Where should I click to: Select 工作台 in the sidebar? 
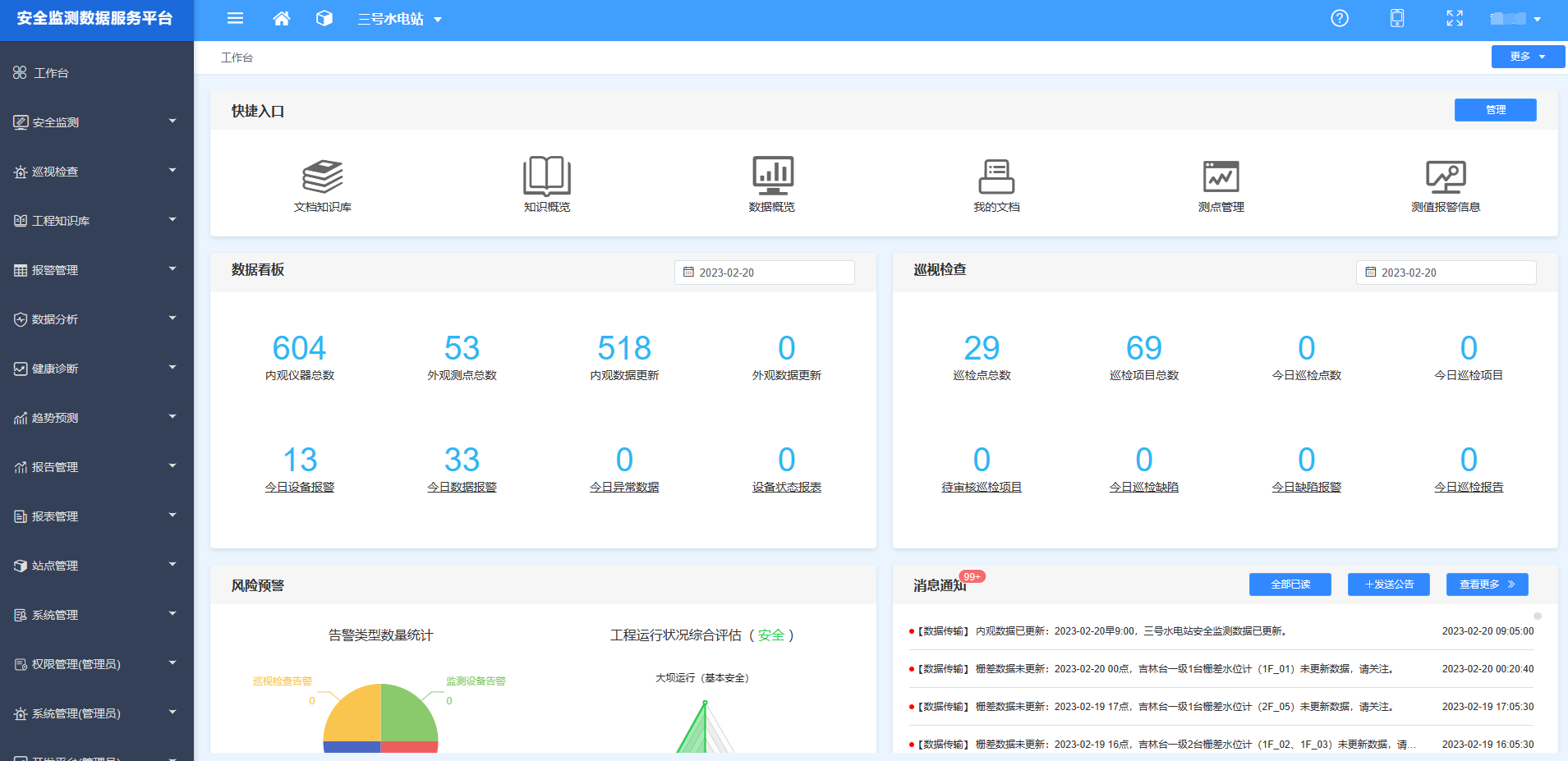(97, 73)
